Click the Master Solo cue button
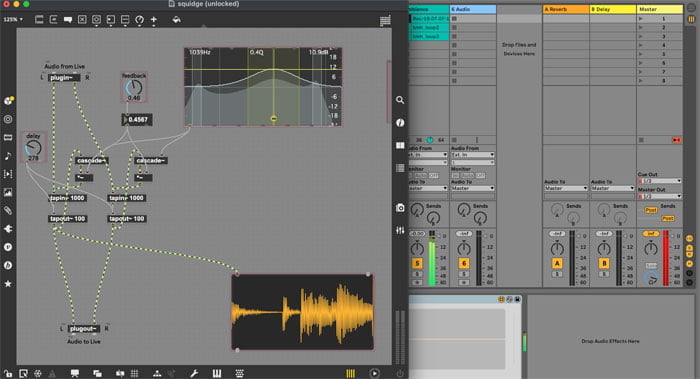The image size is (700, 379). click(x=651, y=266)
